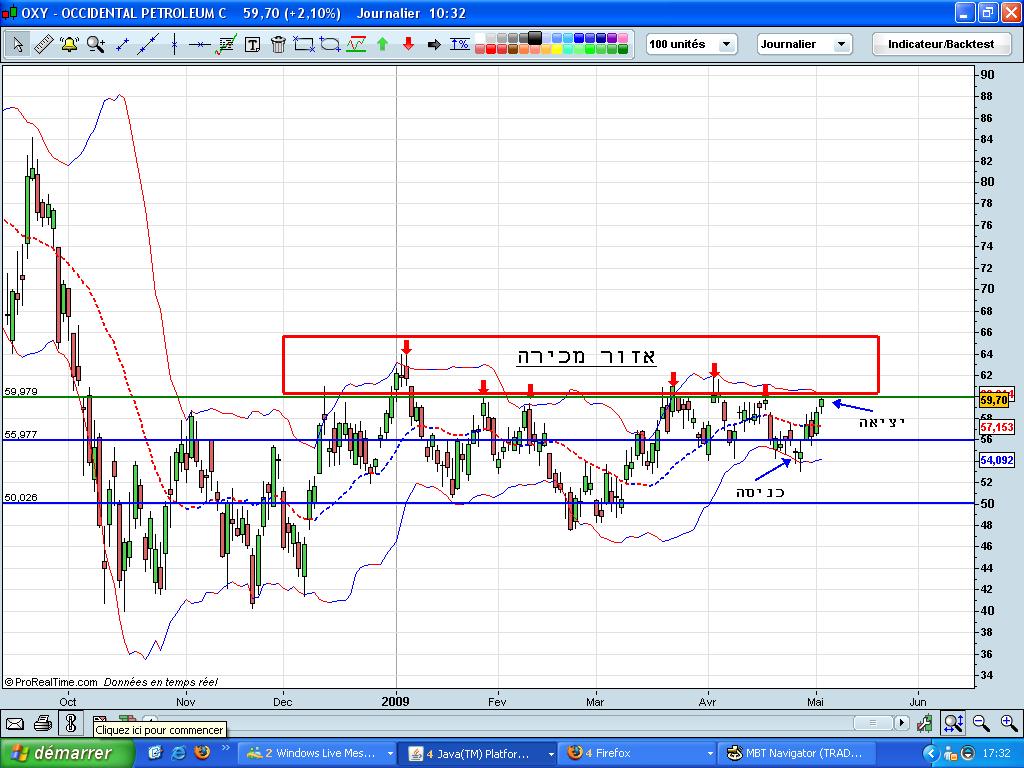Screen dimensions: 1024x768
Task: Select the green up arrow marker tool
Action: point(383,44)
